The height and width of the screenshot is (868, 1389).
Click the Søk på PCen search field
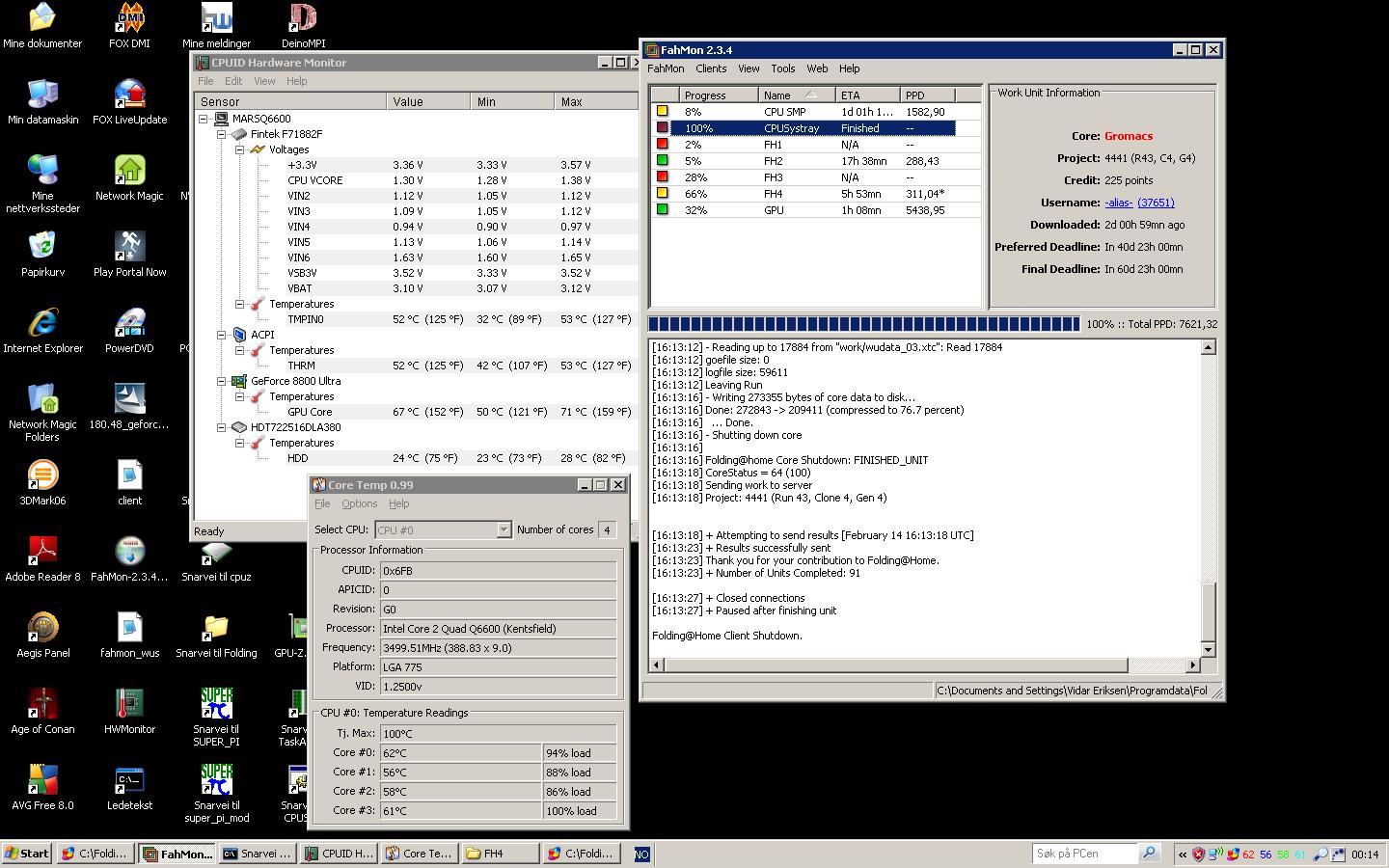pyautogui.click(x=1085, y=854)
